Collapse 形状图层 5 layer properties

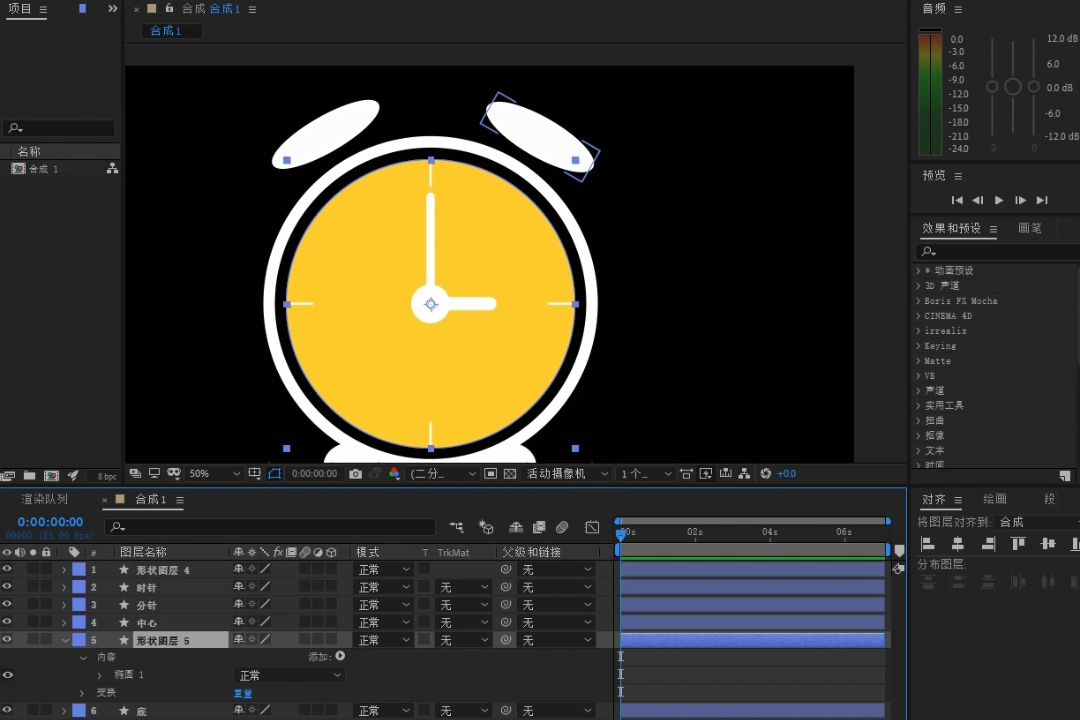65,640
